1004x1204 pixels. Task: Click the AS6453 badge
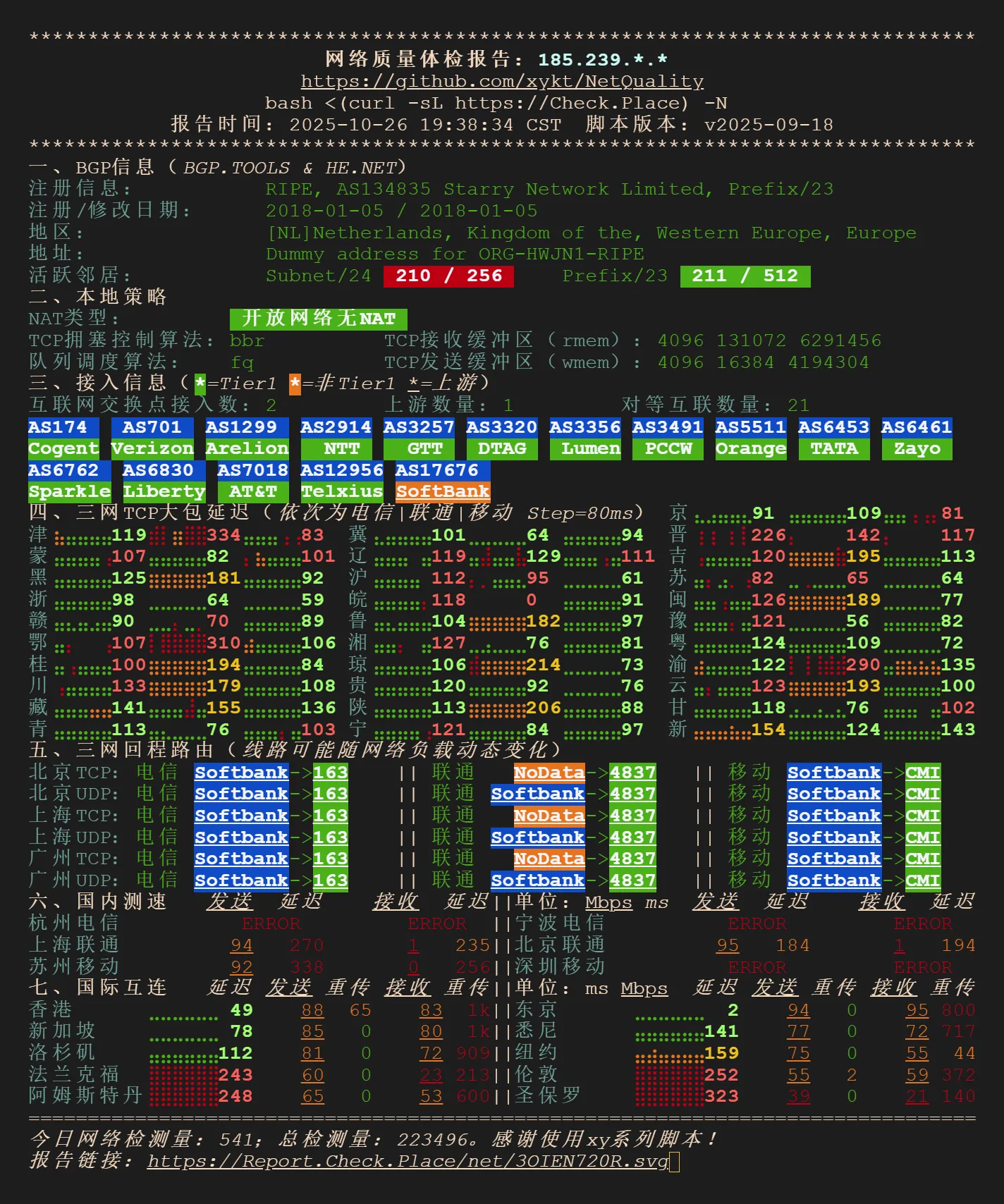[x=833, y=427]
